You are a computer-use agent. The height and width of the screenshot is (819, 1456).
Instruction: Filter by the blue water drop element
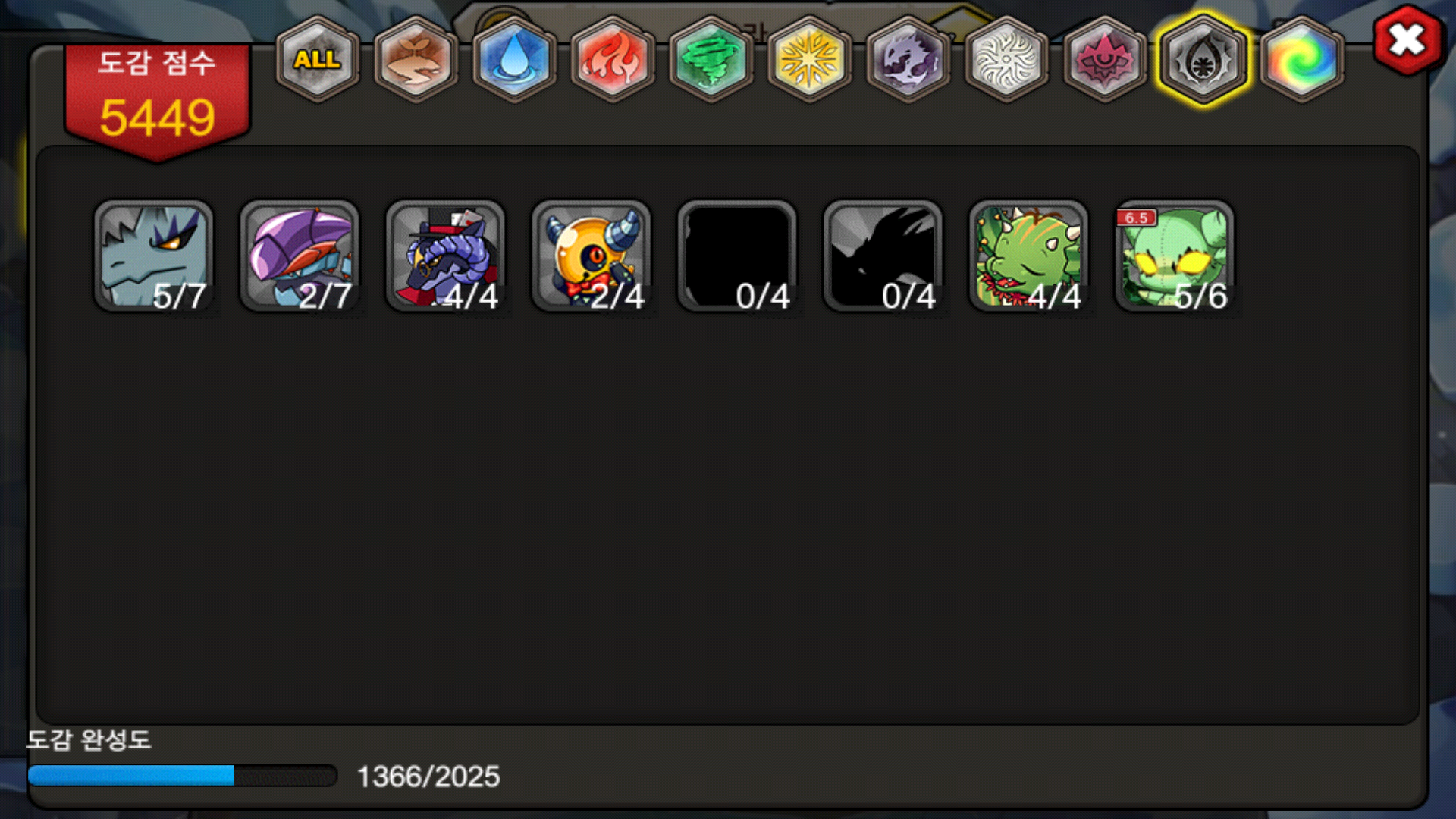click(514, 59)
